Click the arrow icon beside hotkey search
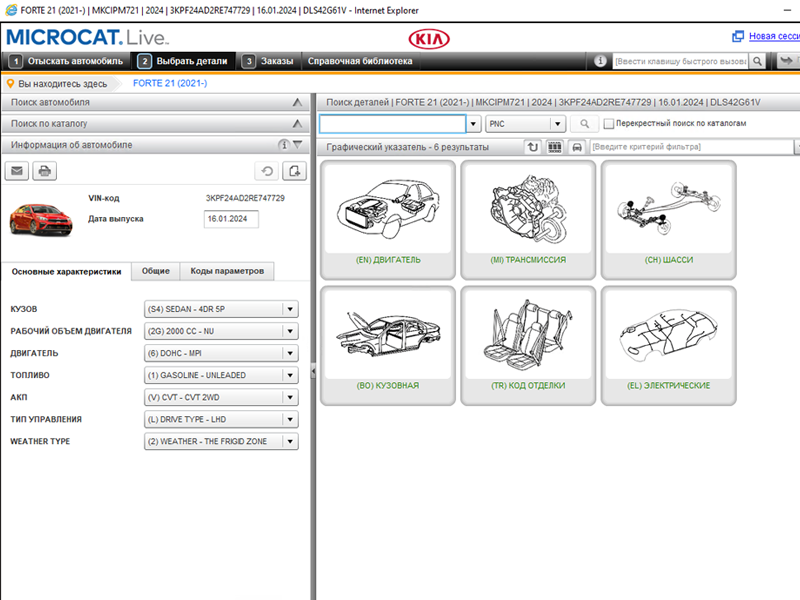 tap(788, 61)
